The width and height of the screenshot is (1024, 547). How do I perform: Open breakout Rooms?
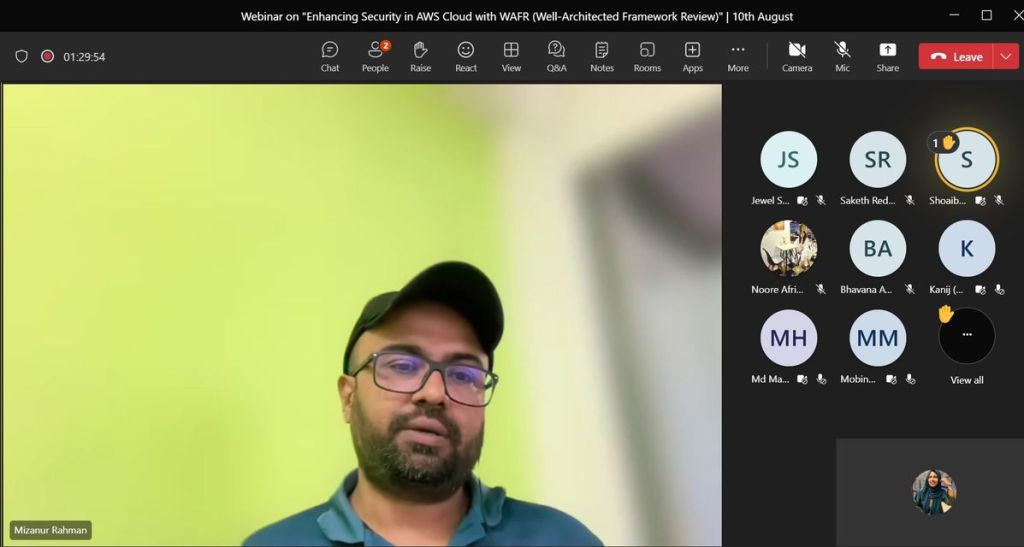(x=647, y=56)
